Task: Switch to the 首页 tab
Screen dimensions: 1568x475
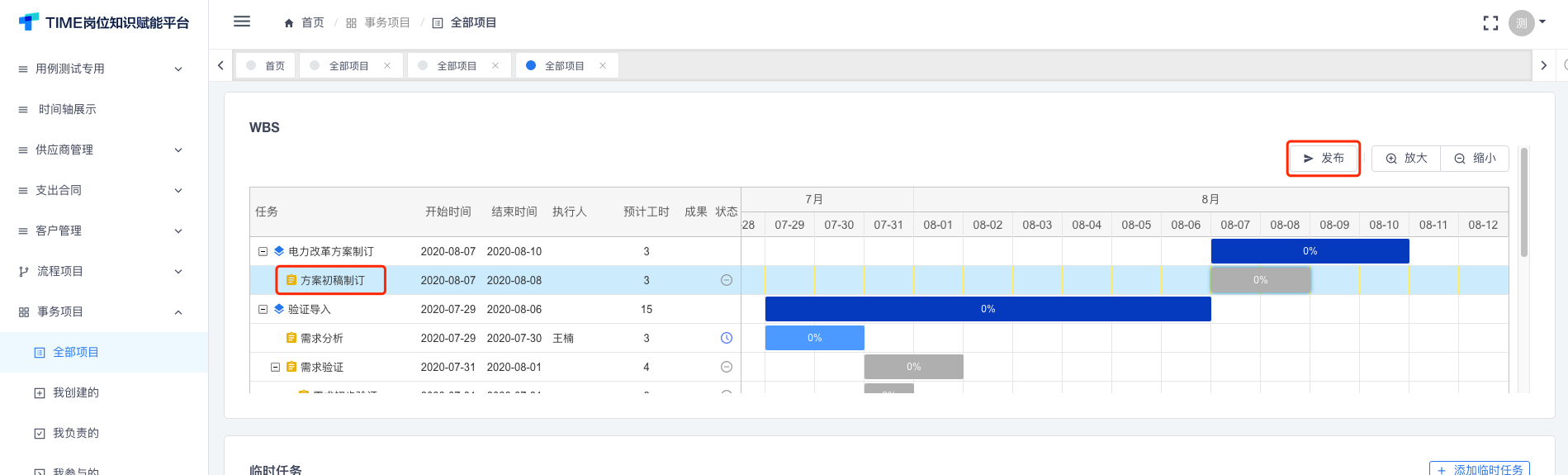Action: pos(266,66)
